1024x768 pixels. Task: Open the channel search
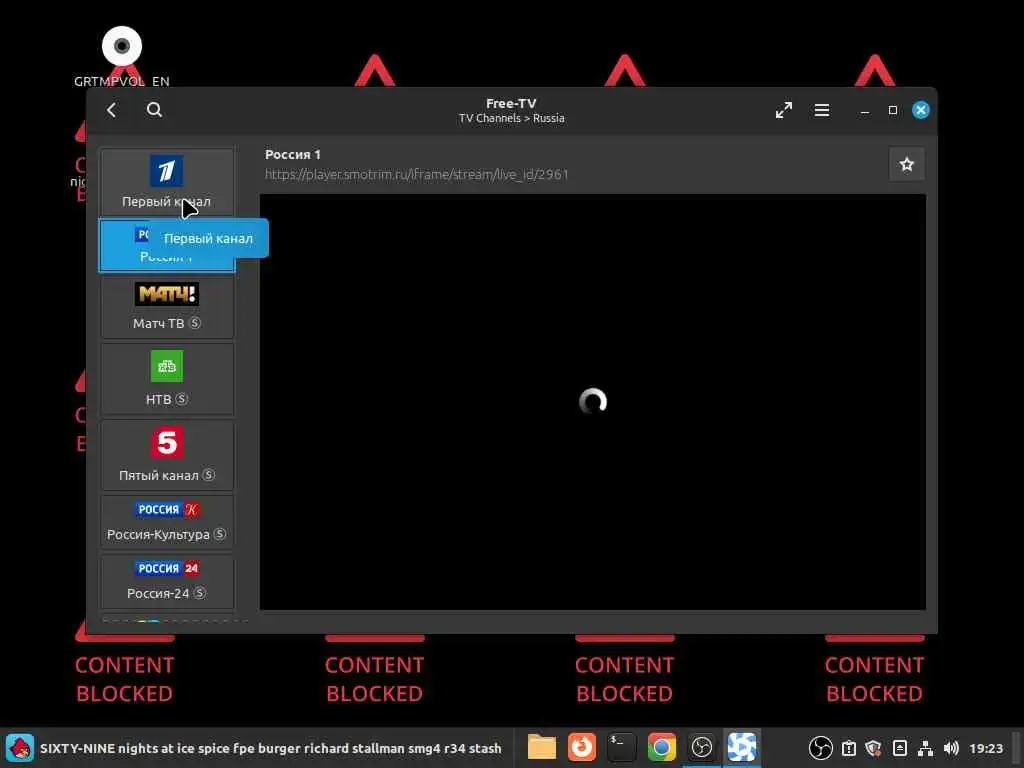coord(154,110)
